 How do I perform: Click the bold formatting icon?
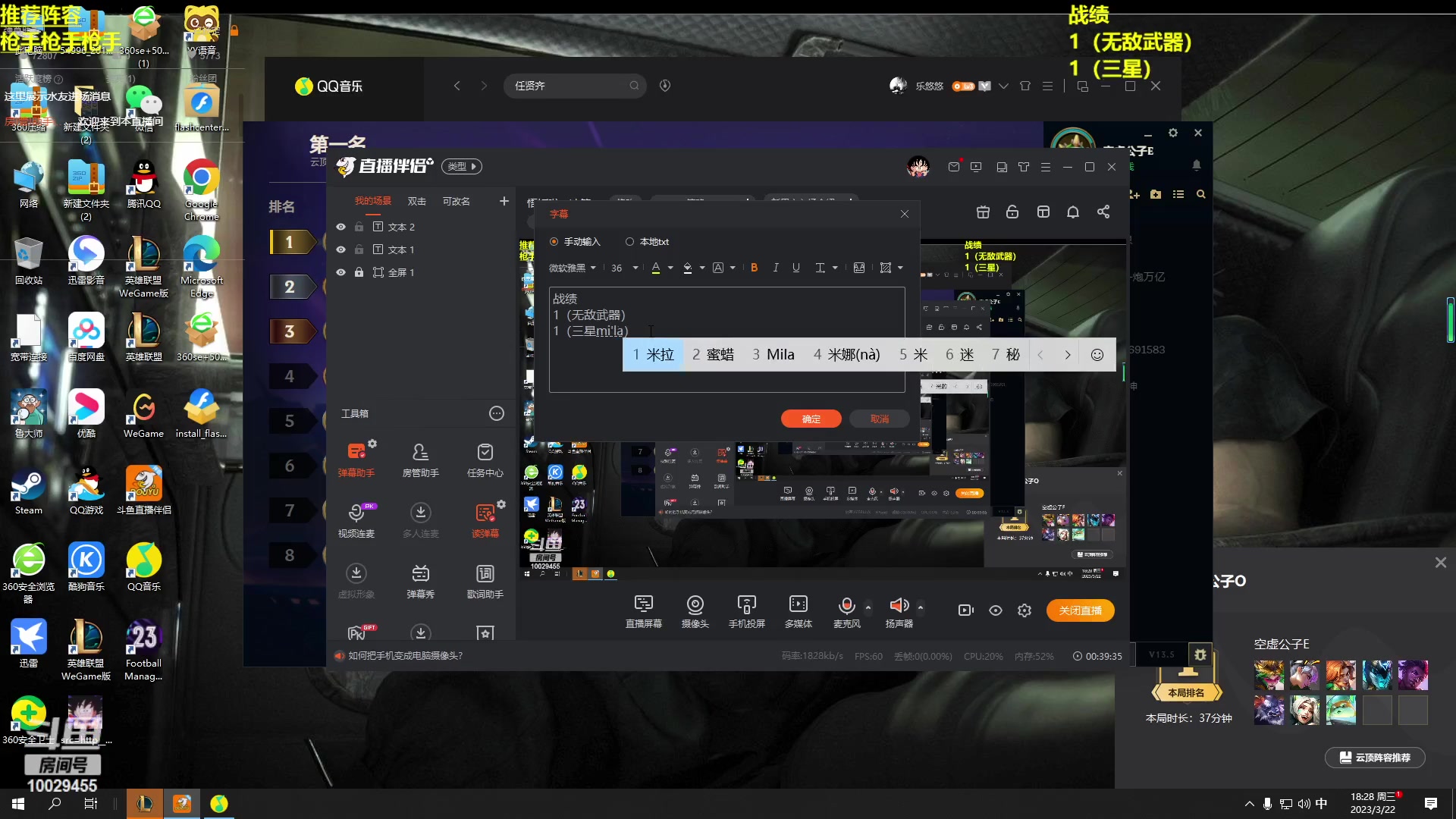click(x=754, y=267)
